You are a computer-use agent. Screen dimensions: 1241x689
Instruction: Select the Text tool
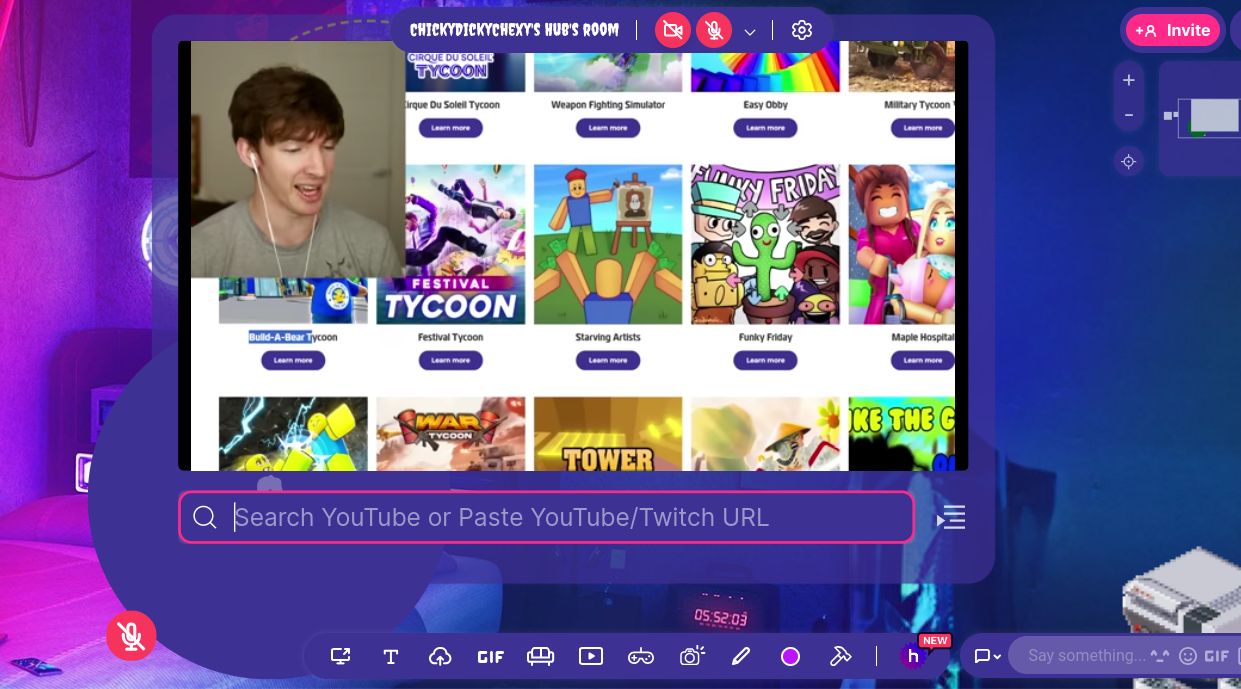(391, 657)
